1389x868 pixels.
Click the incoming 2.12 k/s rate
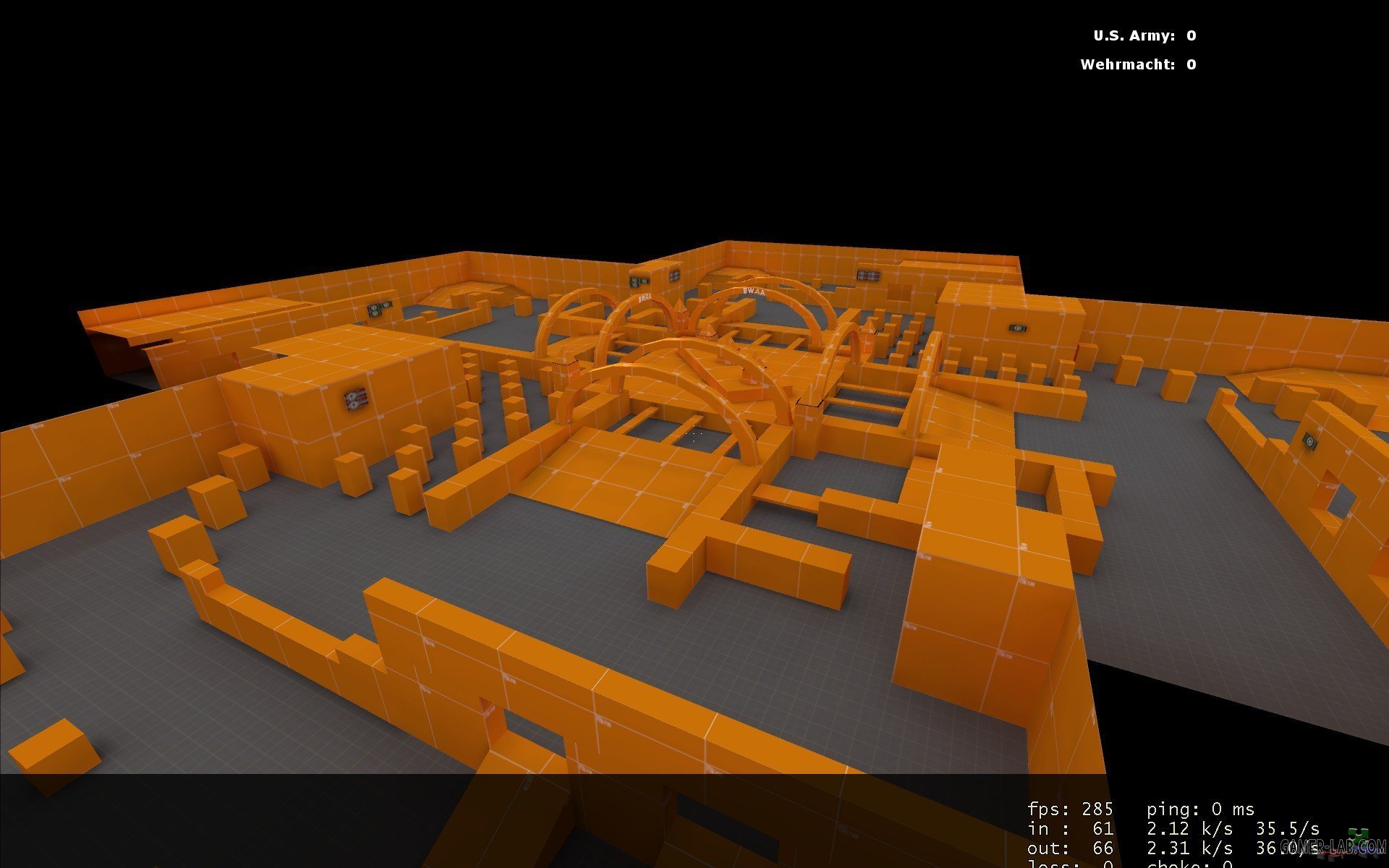coord(1189,828)
